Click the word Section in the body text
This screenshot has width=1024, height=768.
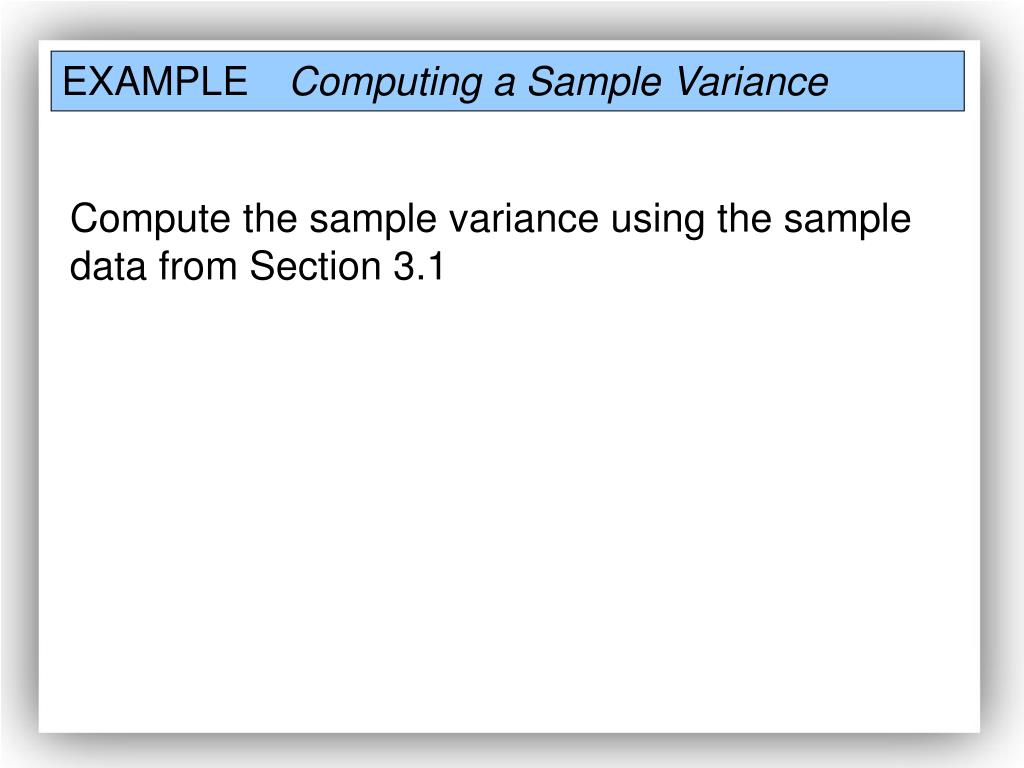click(315, 266)
